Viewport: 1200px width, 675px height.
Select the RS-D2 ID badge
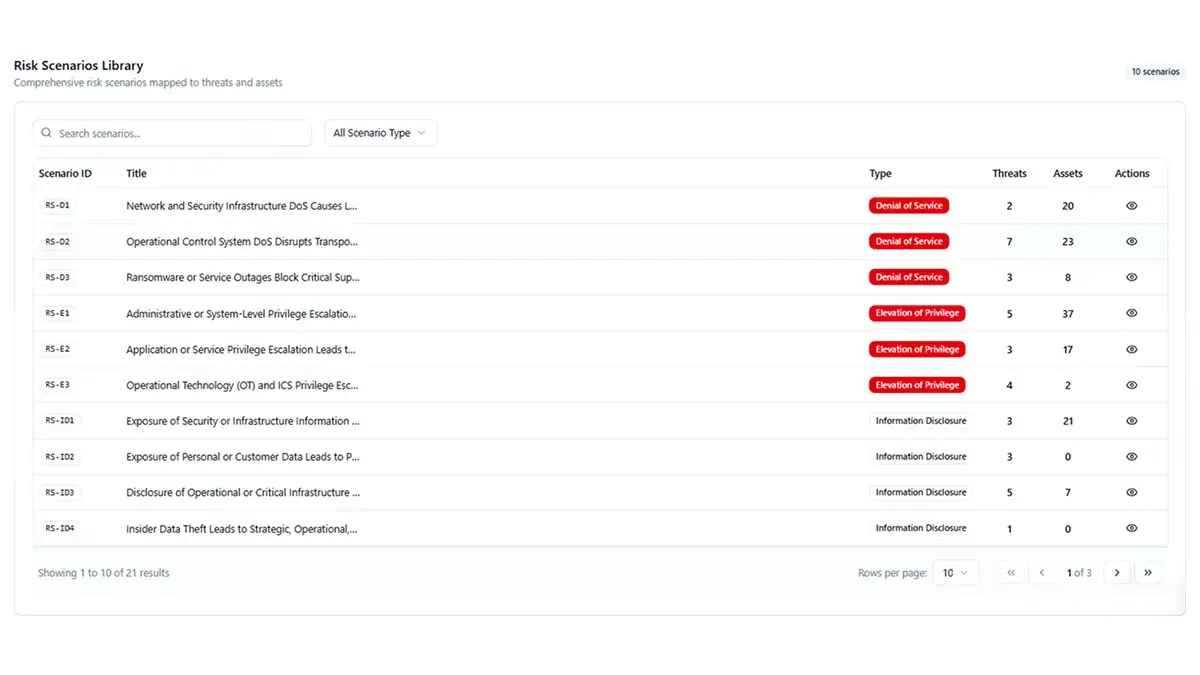point(57,241)
